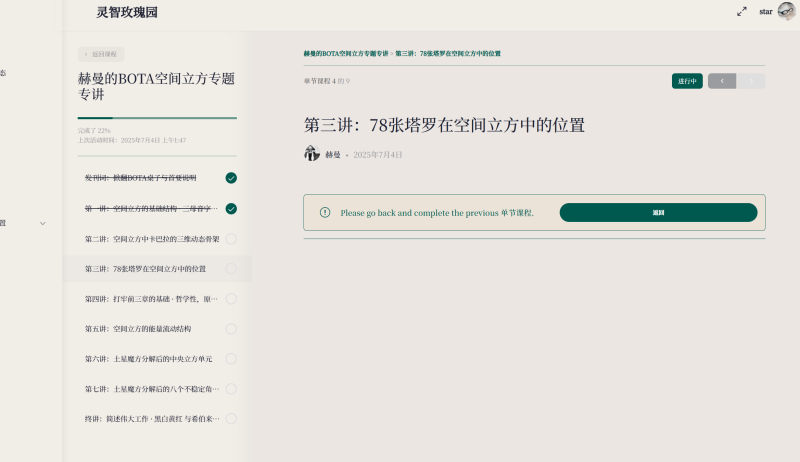800x462 pixels.
Task: Mark the 终讲 completion circle
Action: (231, 419)
